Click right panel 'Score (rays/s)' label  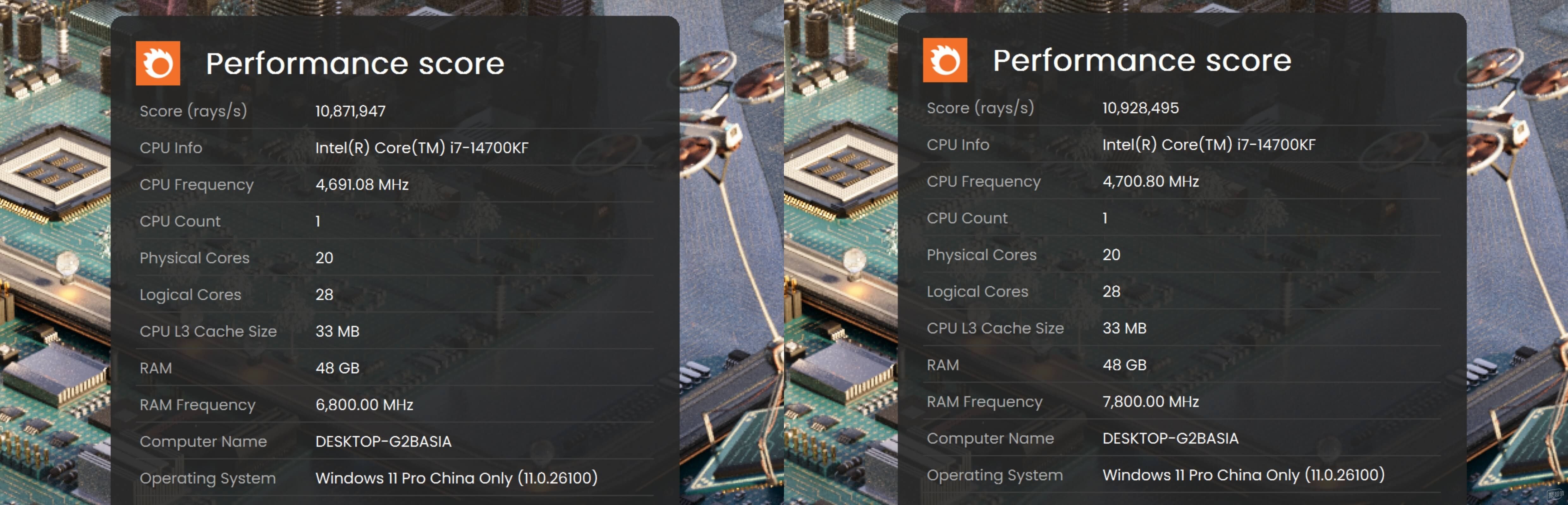tap(980, 109)
